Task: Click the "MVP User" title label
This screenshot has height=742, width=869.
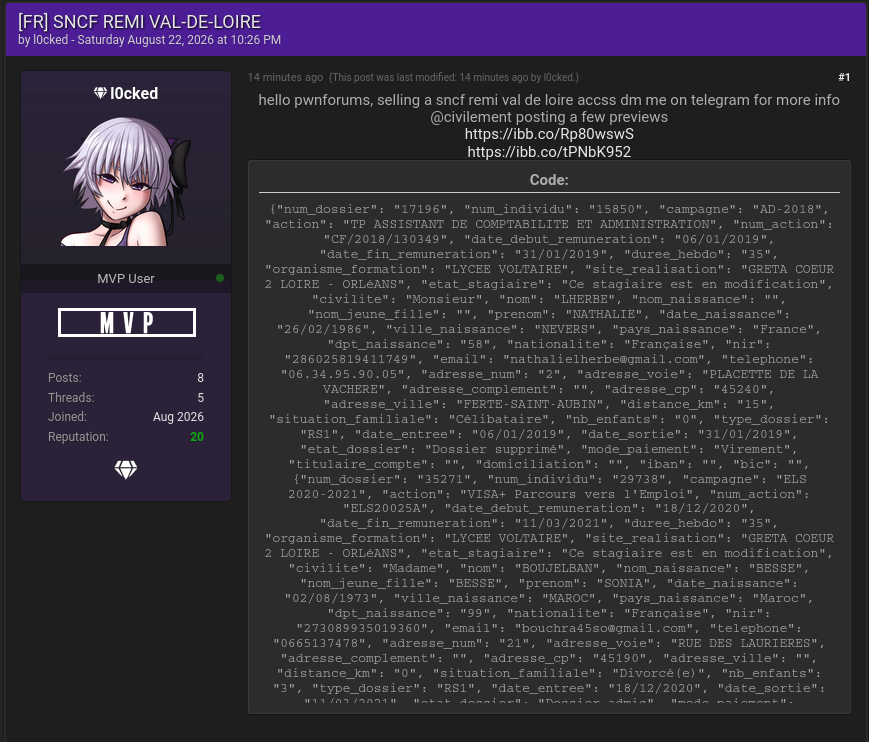Action: 126,279
